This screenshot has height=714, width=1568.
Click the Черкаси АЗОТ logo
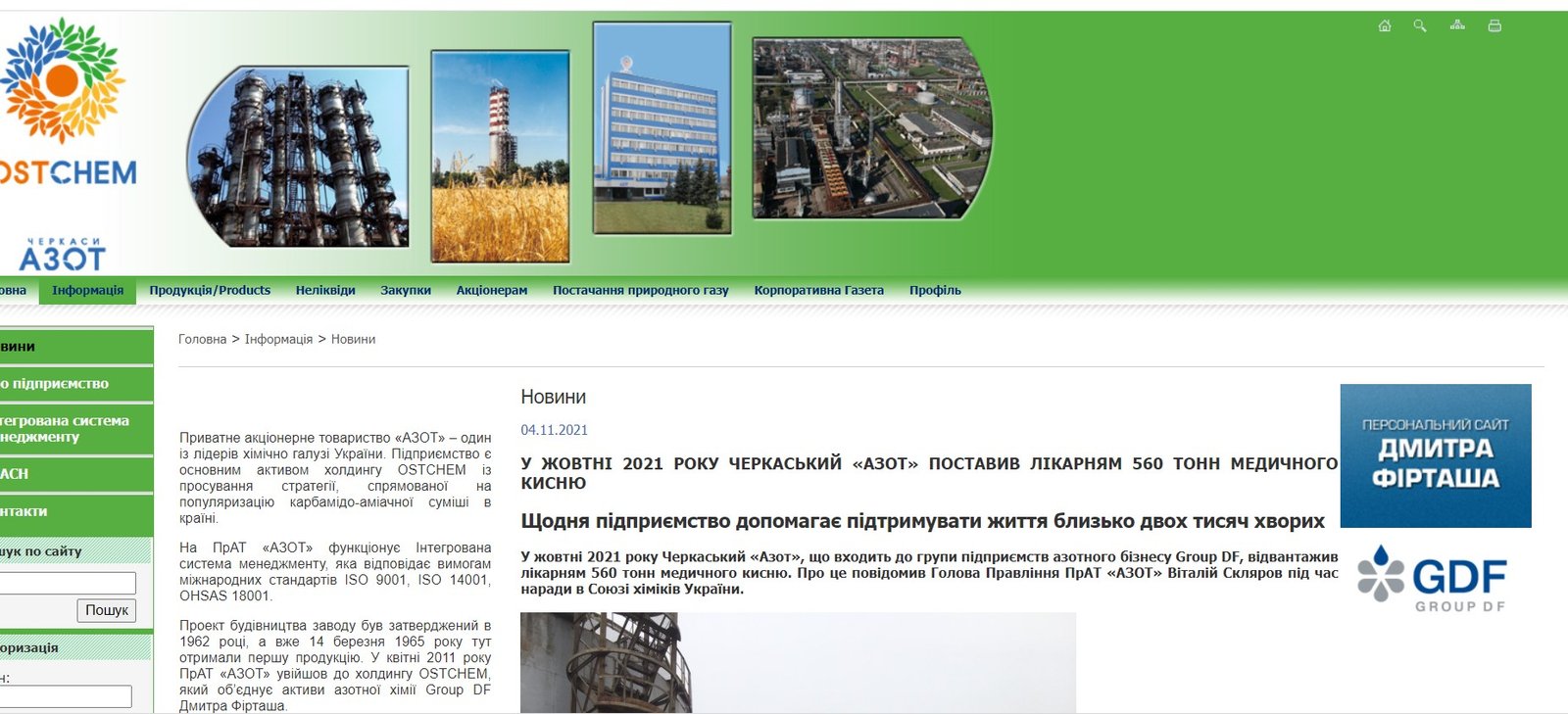coord(62,255)
